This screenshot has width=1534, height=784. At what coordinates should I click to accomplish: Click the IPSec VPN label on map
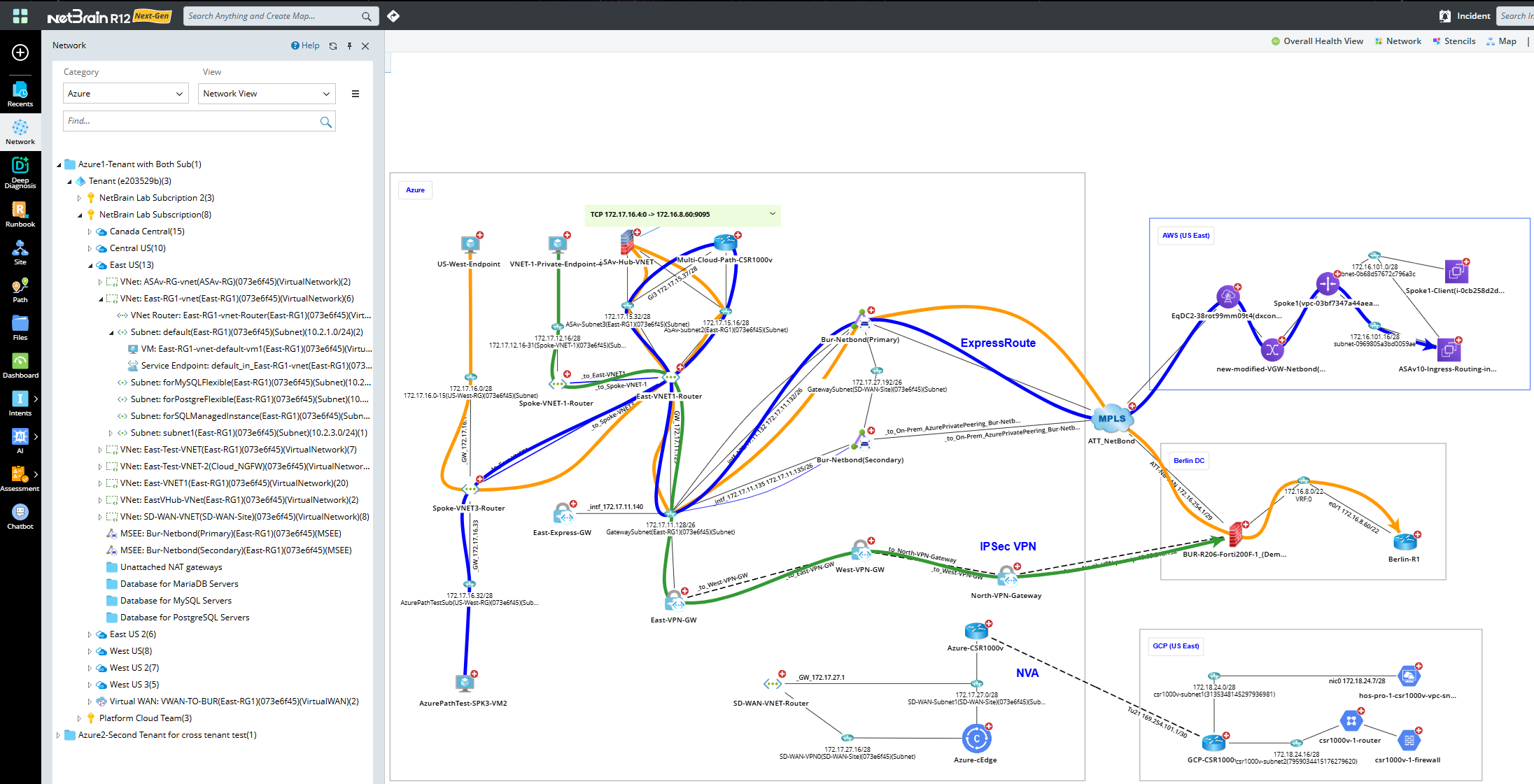1008,547
